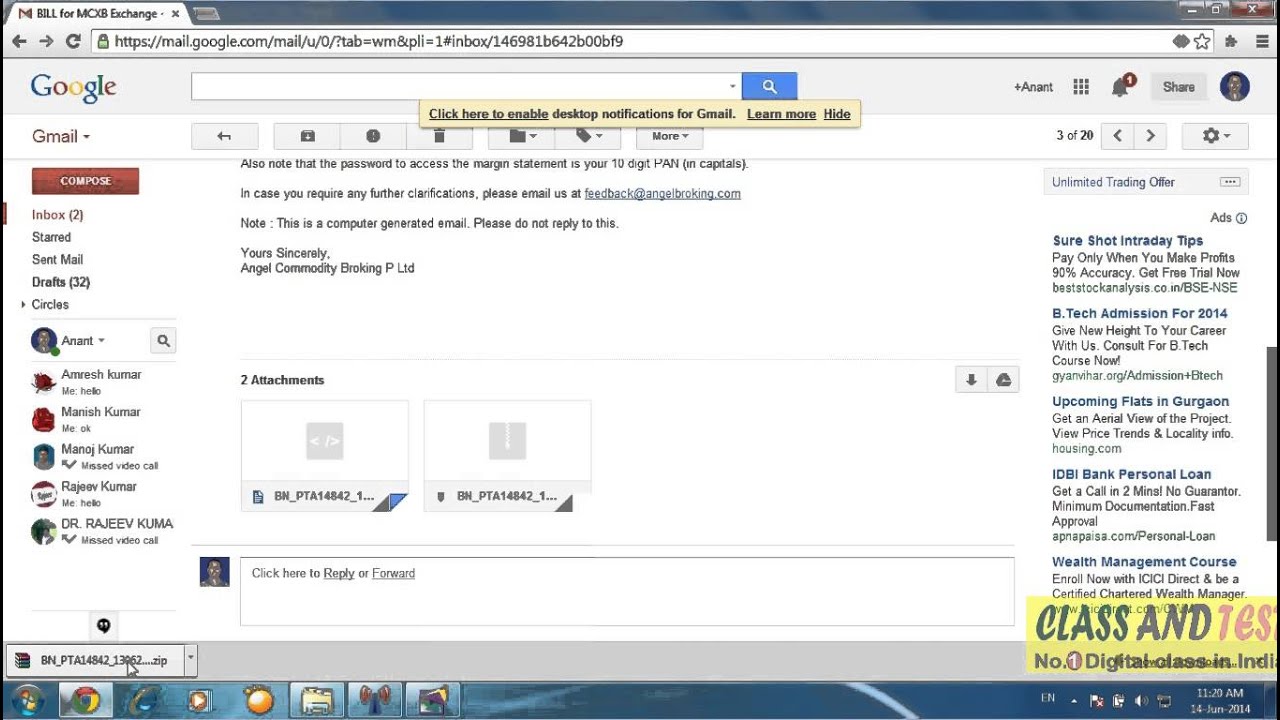The image size is (1280, 720).
Task: Open chat with Manoj Kumar
Action: point(101,457)
